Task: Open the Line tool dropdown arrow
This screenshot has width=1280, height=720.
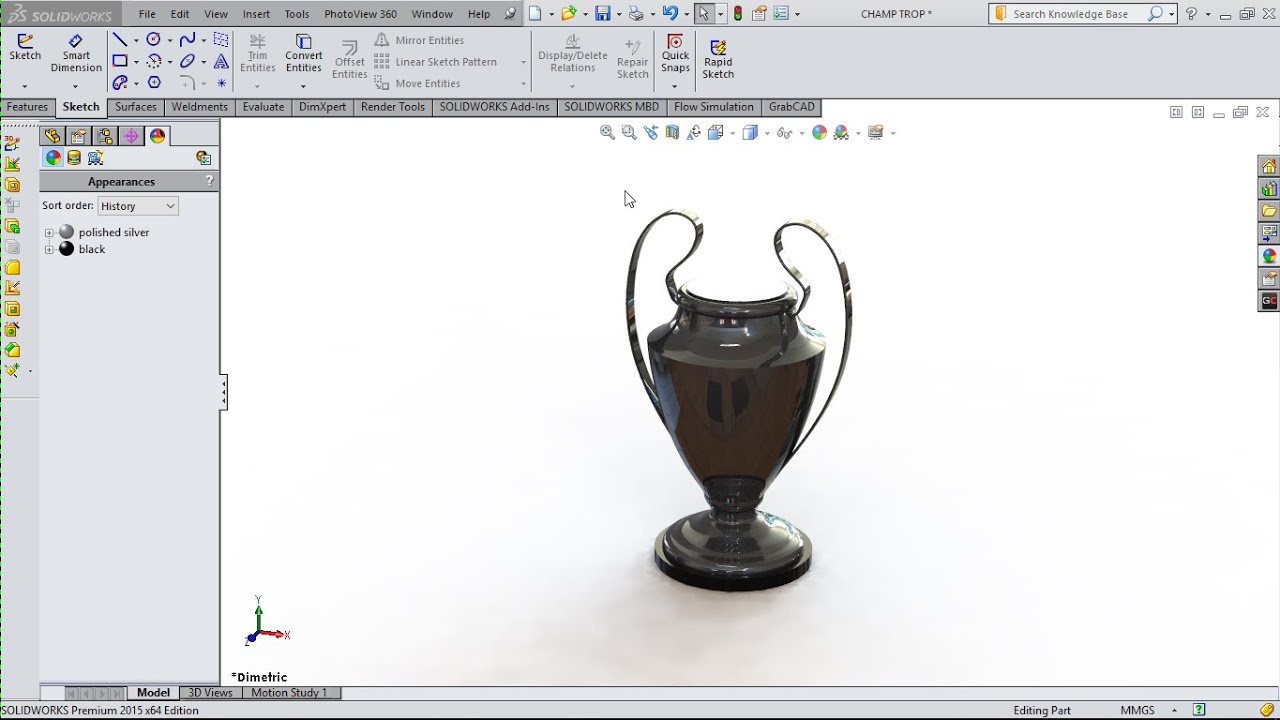Action: 135,40
